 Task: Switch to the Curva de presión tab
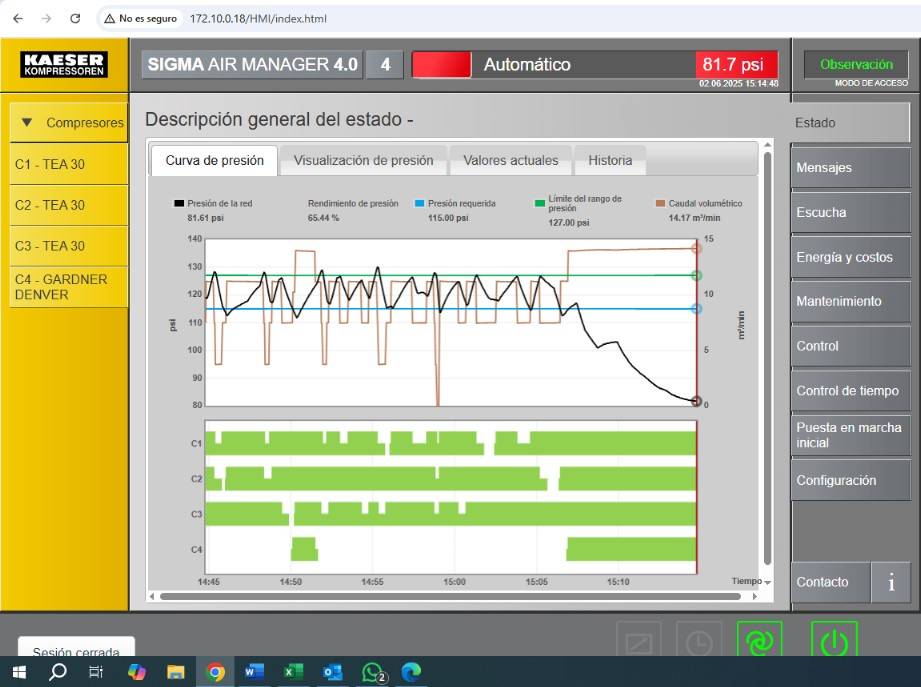tap(214, 160)
